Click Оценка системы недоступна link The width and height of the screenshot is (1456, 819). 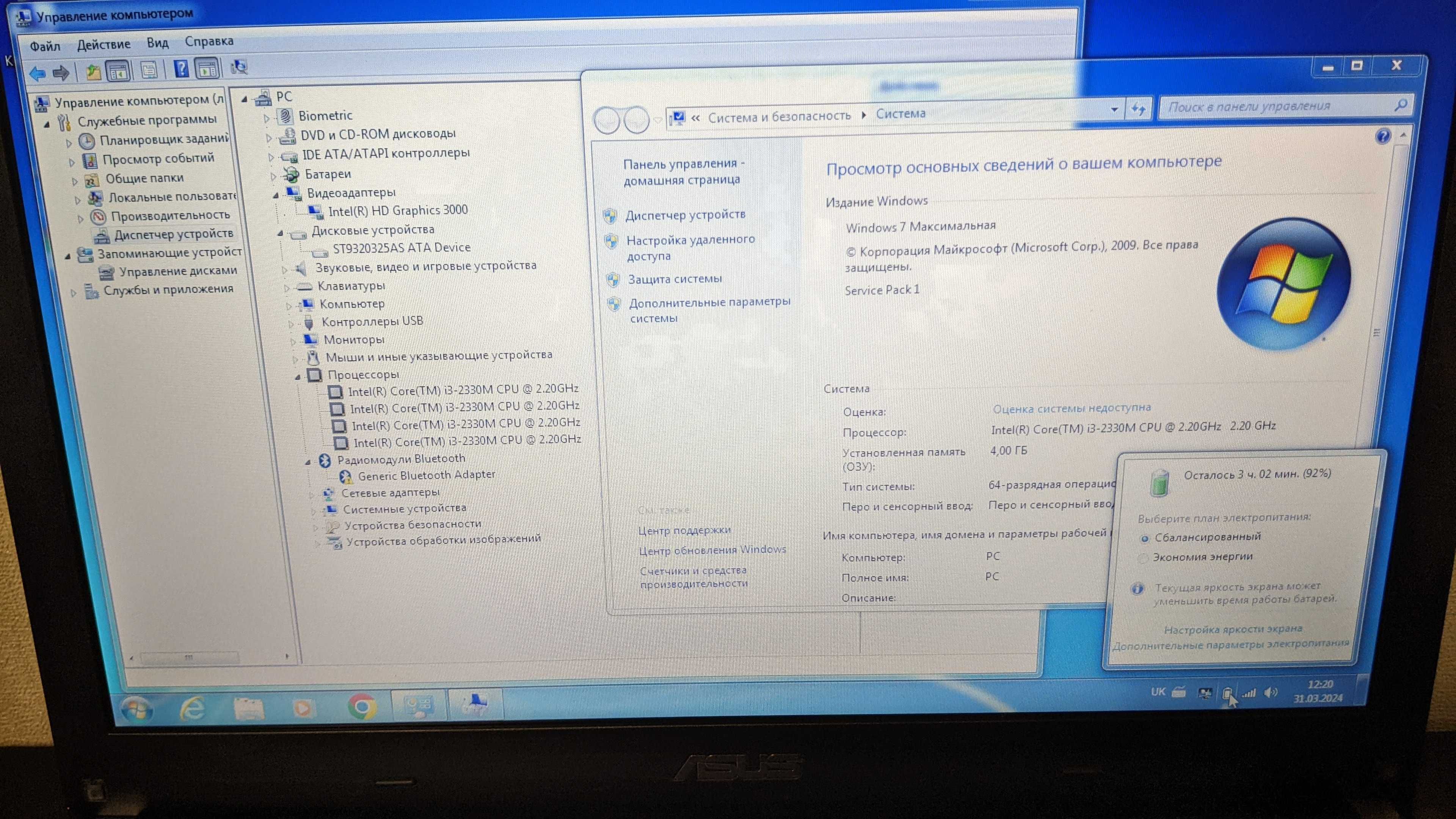[x=1072, y=408]
